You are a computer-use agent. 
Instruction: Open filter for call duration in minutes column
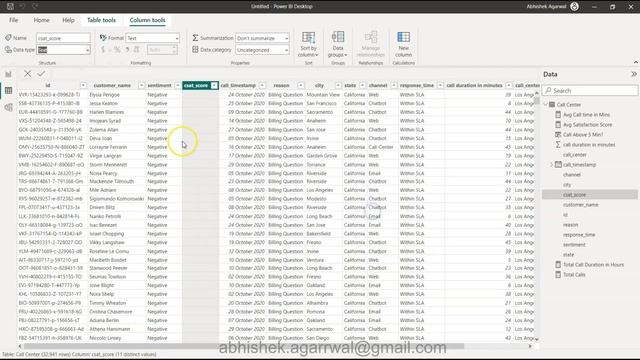coord(509,85)
